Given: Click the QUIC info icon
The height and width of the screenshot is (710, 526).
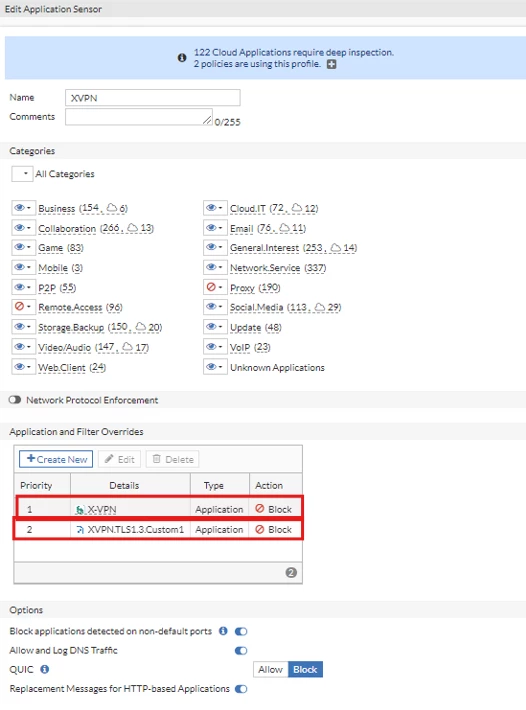Looking at the screenshot, I should (x=44, y=669).
